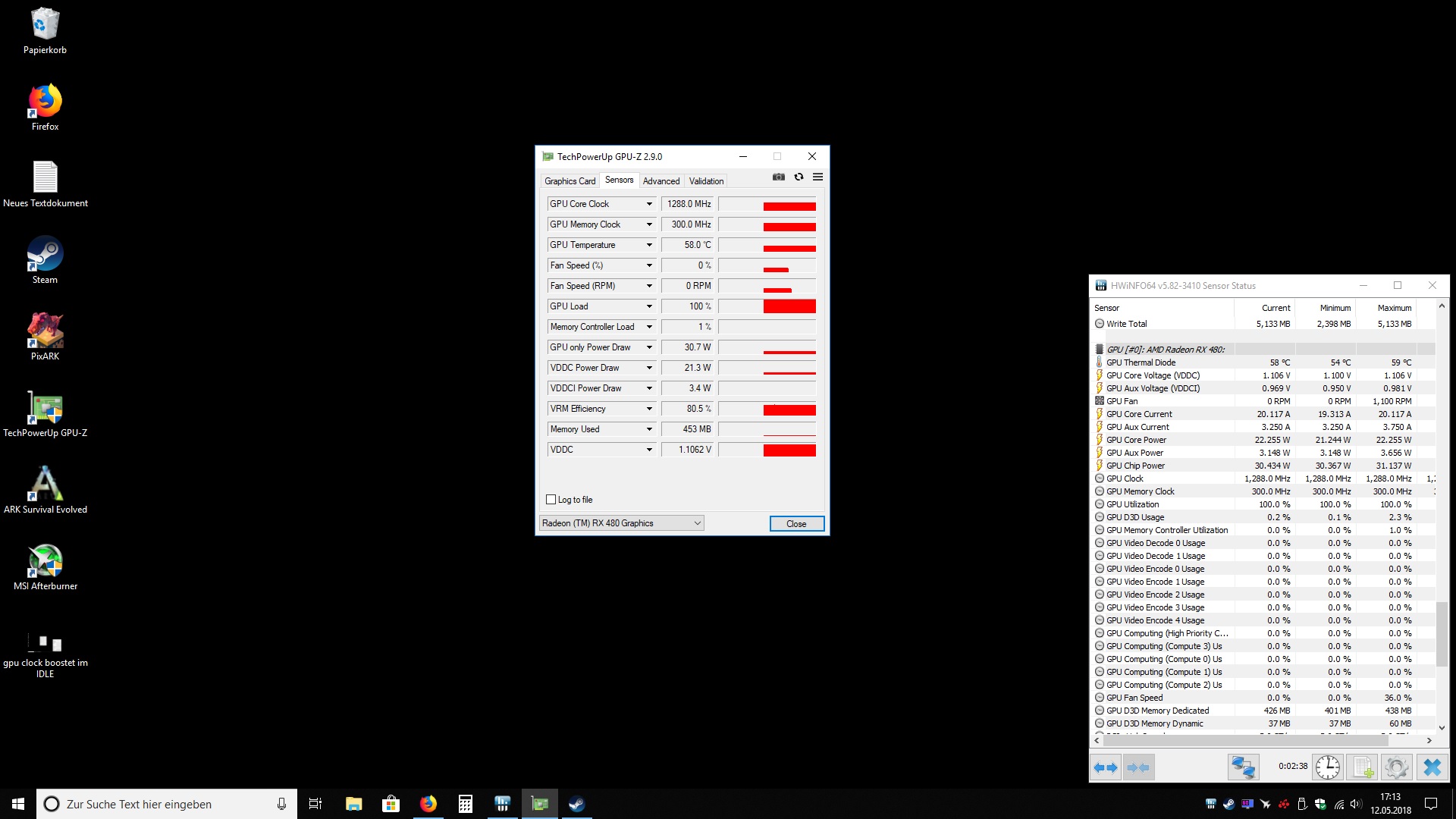
Task: Click HWiNFO logging sheet icon
Action: tap(1363, 767)
